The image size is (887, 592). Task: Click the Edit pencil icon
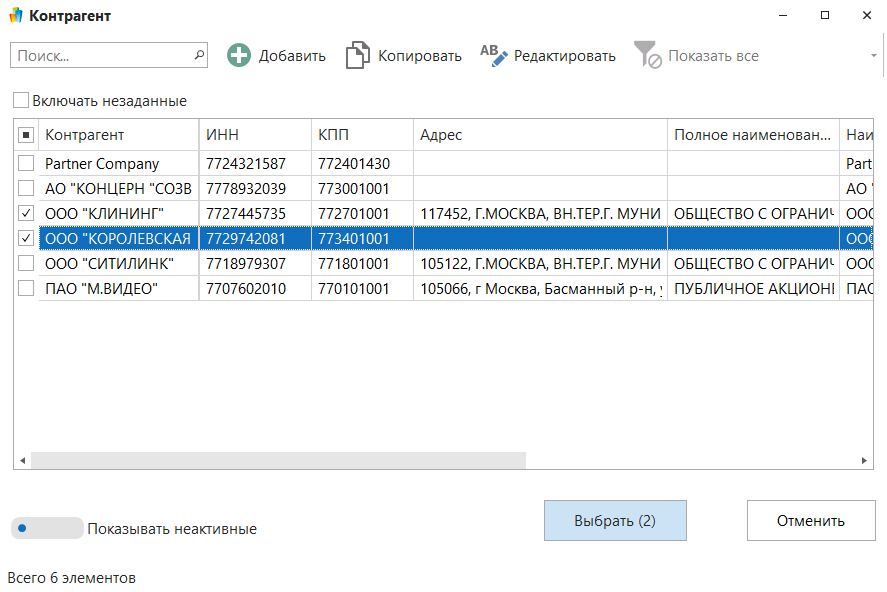pyautogui.click(x=494, y=56)
